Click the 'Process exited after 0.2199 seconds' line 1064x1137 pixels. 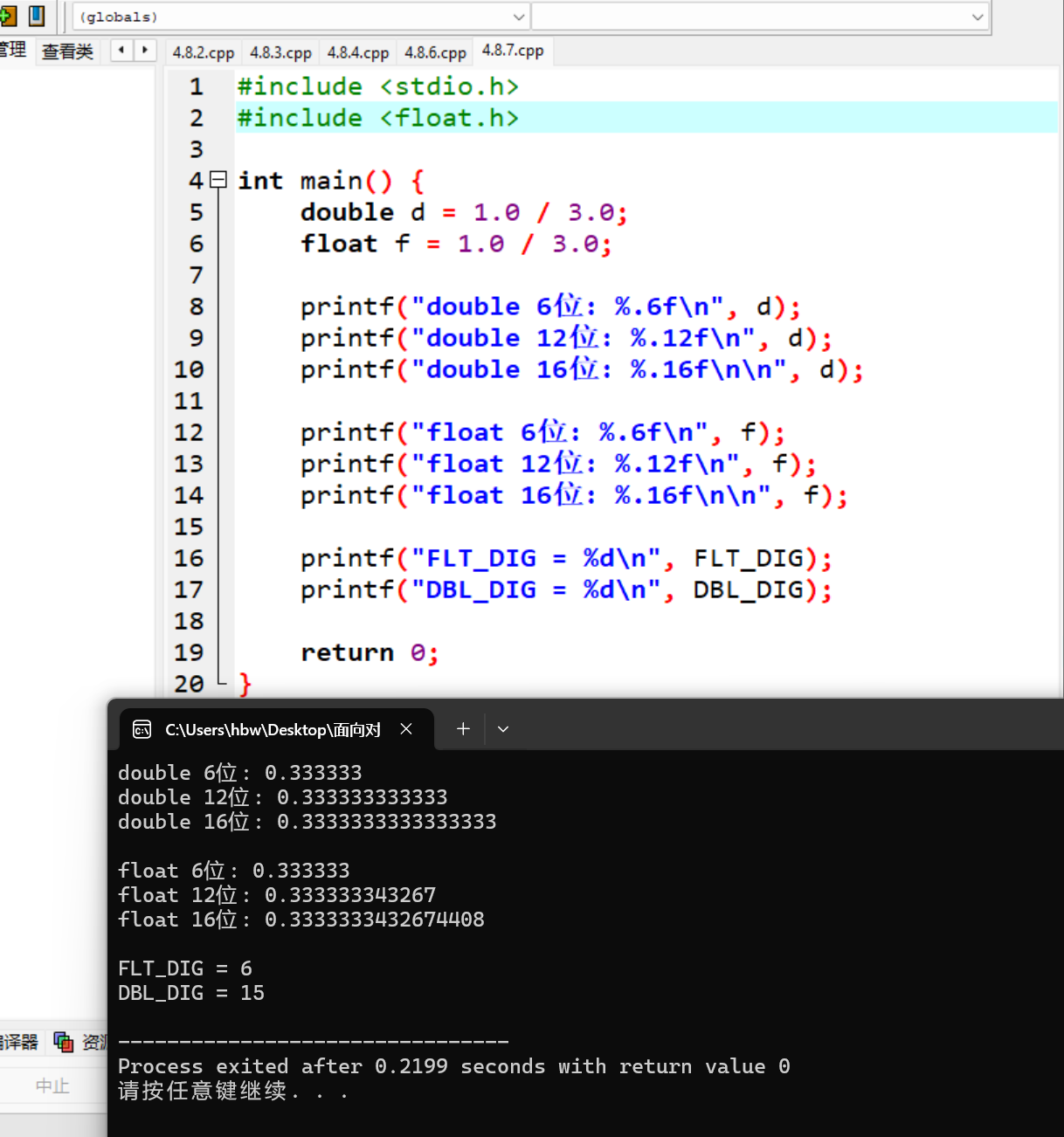click(x=454, y=1066)
